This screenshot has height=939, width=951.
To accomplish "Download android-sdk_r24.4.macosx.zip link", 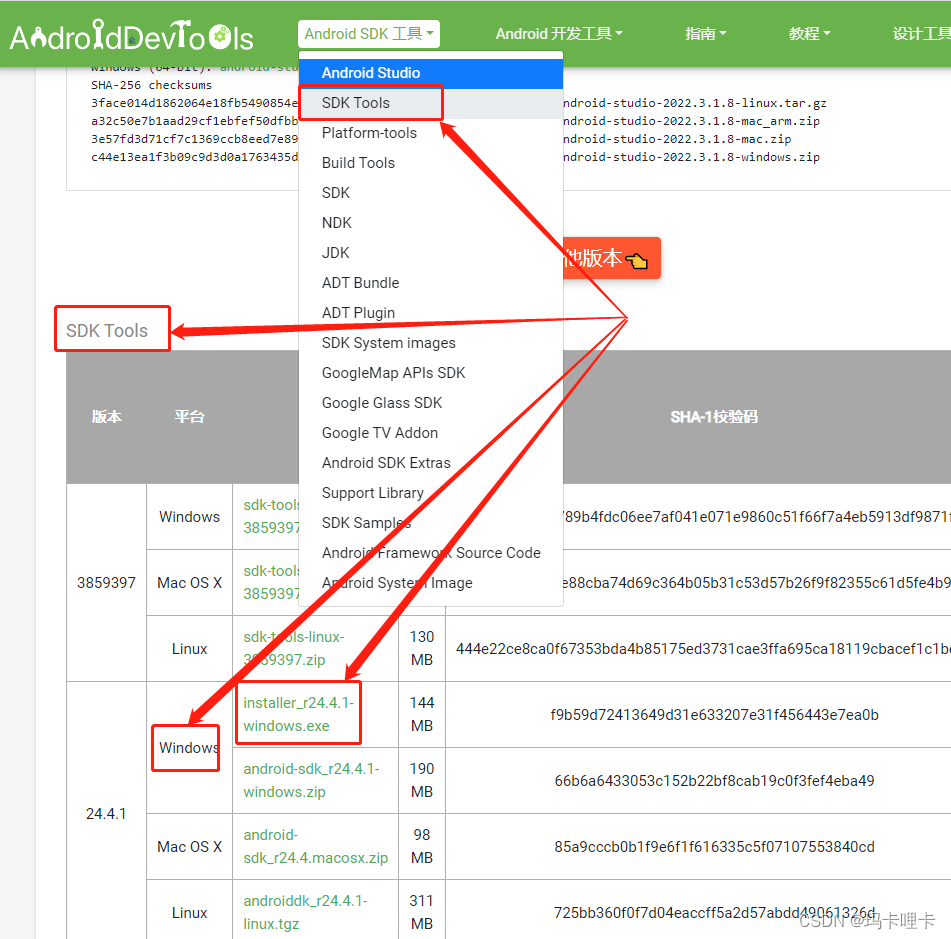I will (x=315, y=847).
